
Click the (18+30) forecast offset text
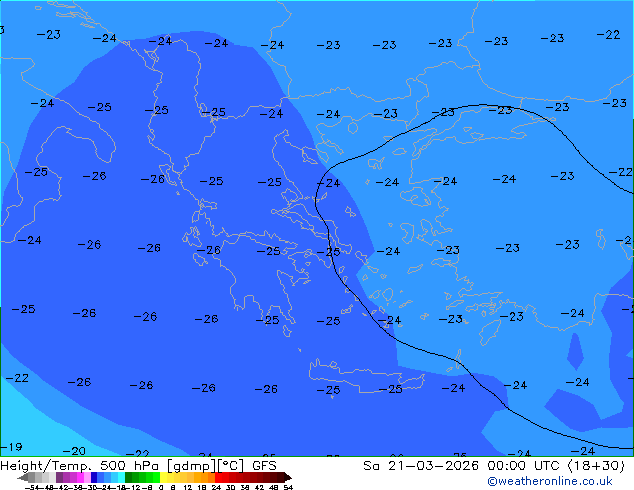coord(597,466)
